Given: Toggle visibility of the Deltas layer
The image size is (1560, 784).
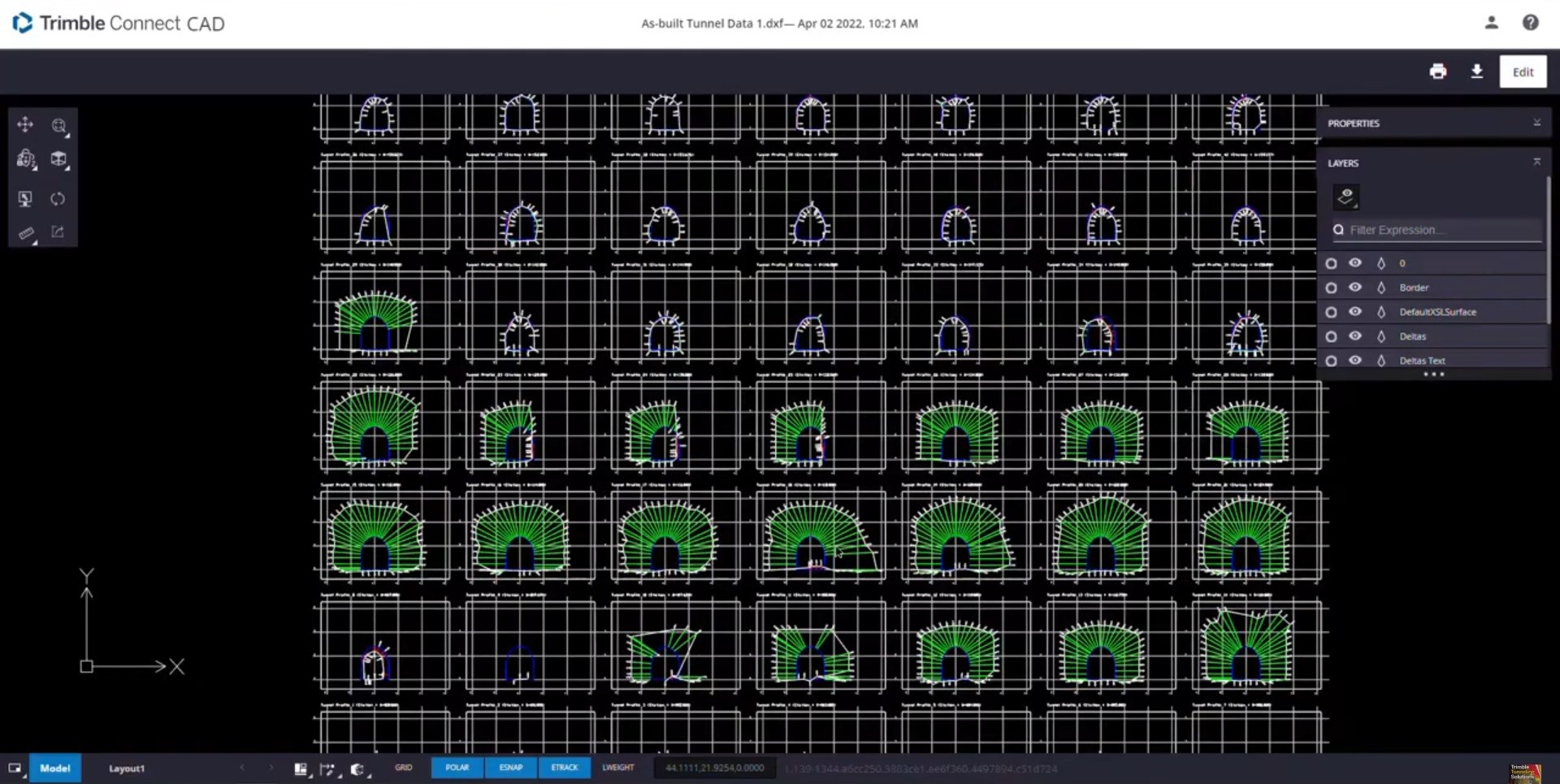Looking at the screenshot, I should (x=1354, y=336).
